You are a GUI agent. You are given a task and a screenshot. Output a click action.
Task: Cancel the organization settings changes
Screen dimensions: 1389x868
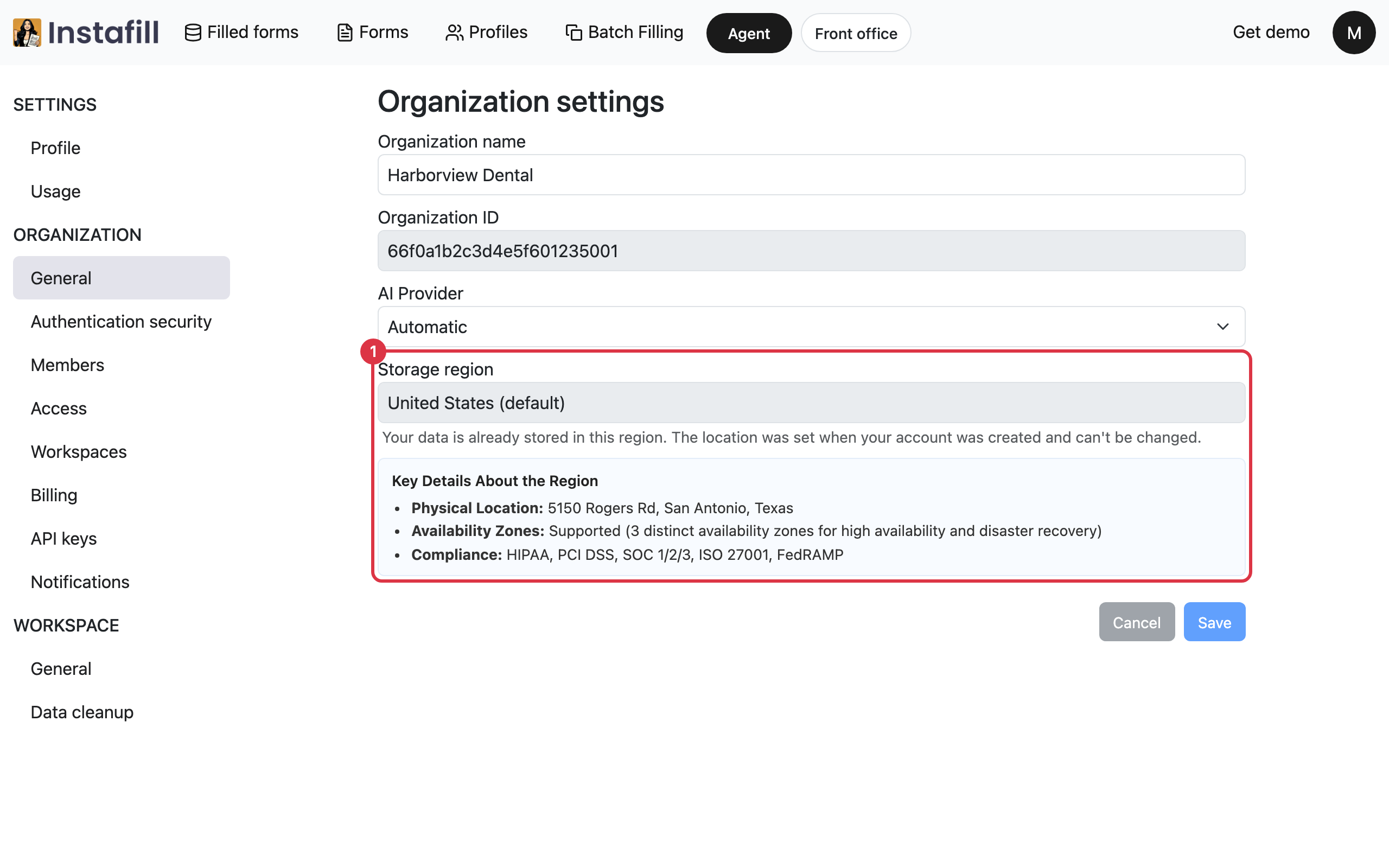(1137, 622)
